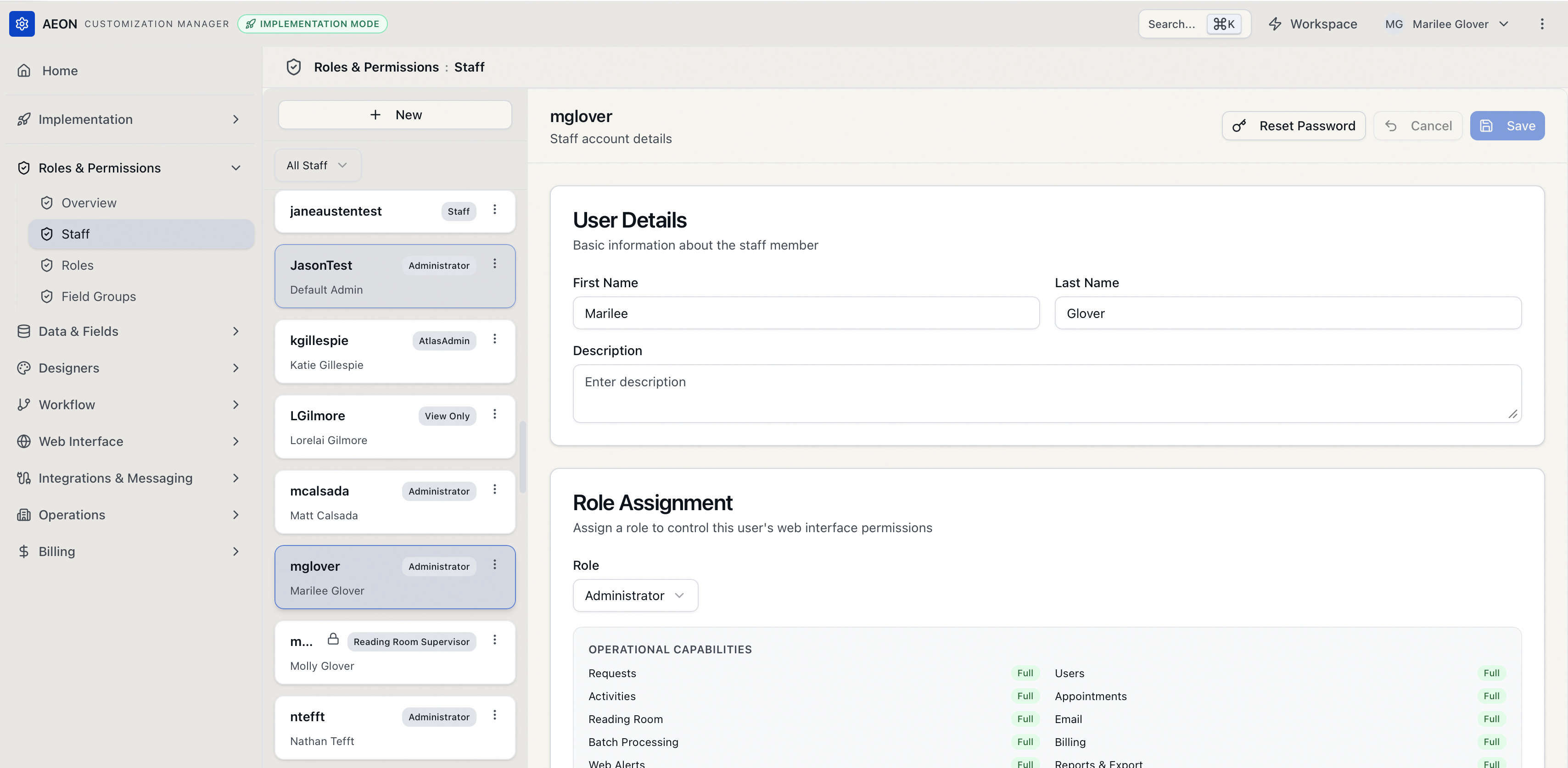Screen dimensions: 1568x768
Task: Open the Field Groups menu item
Action: tap(140, 296)
